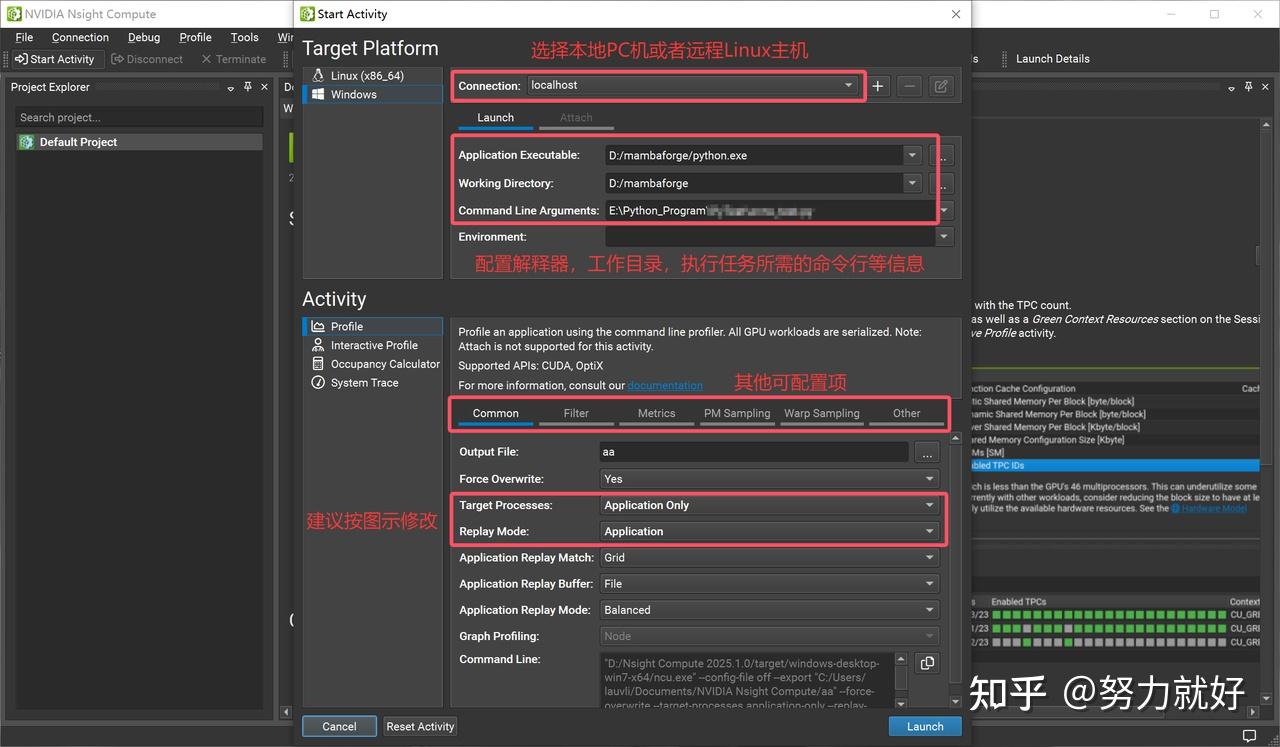This screenshot has height=747, width=1280.
Task: Switch to the Attach tab
Action: pyautogui.click(x=576, y=117)
